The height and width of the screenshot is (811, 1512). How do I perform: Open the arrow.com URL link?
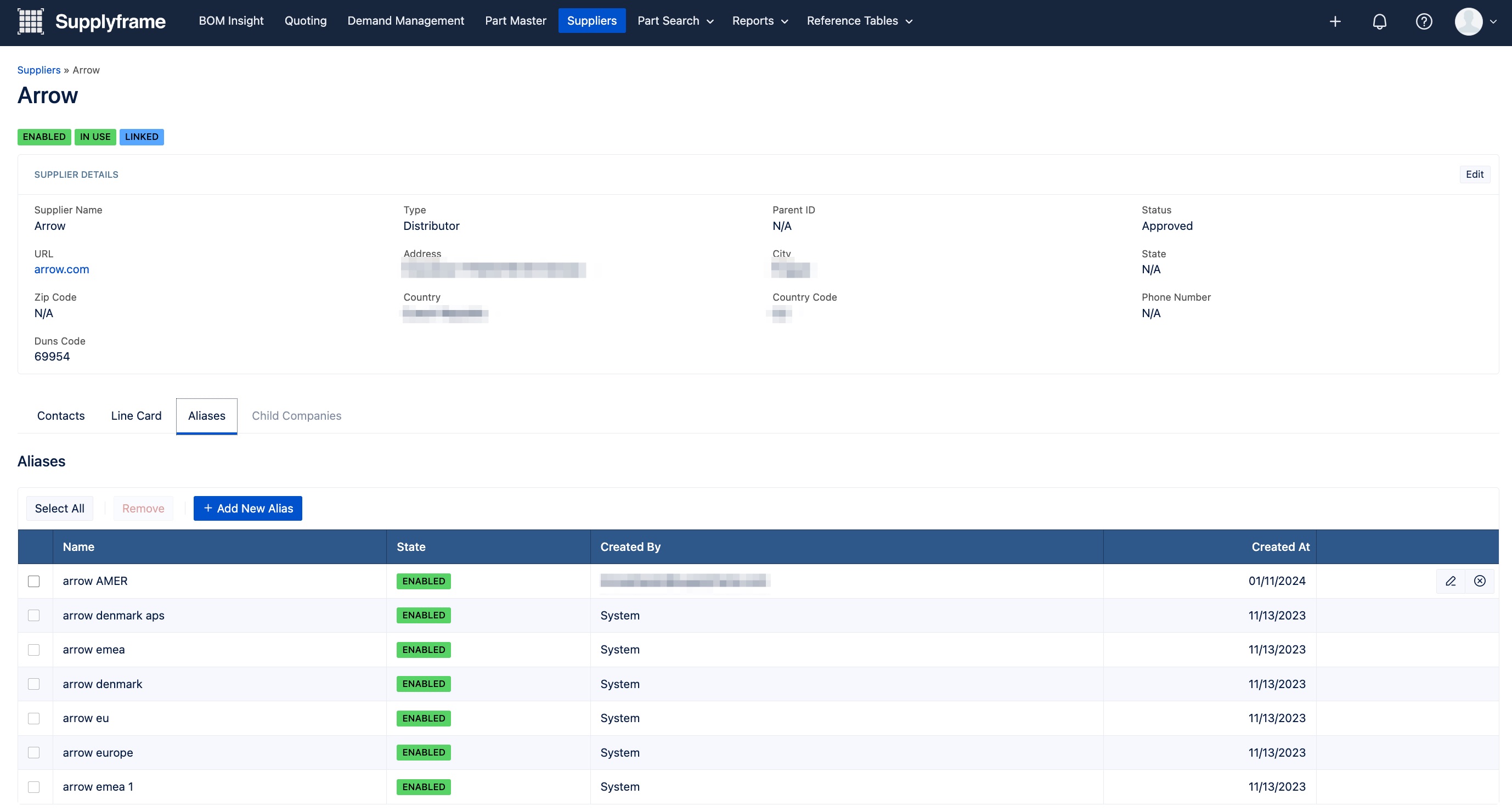61,269
